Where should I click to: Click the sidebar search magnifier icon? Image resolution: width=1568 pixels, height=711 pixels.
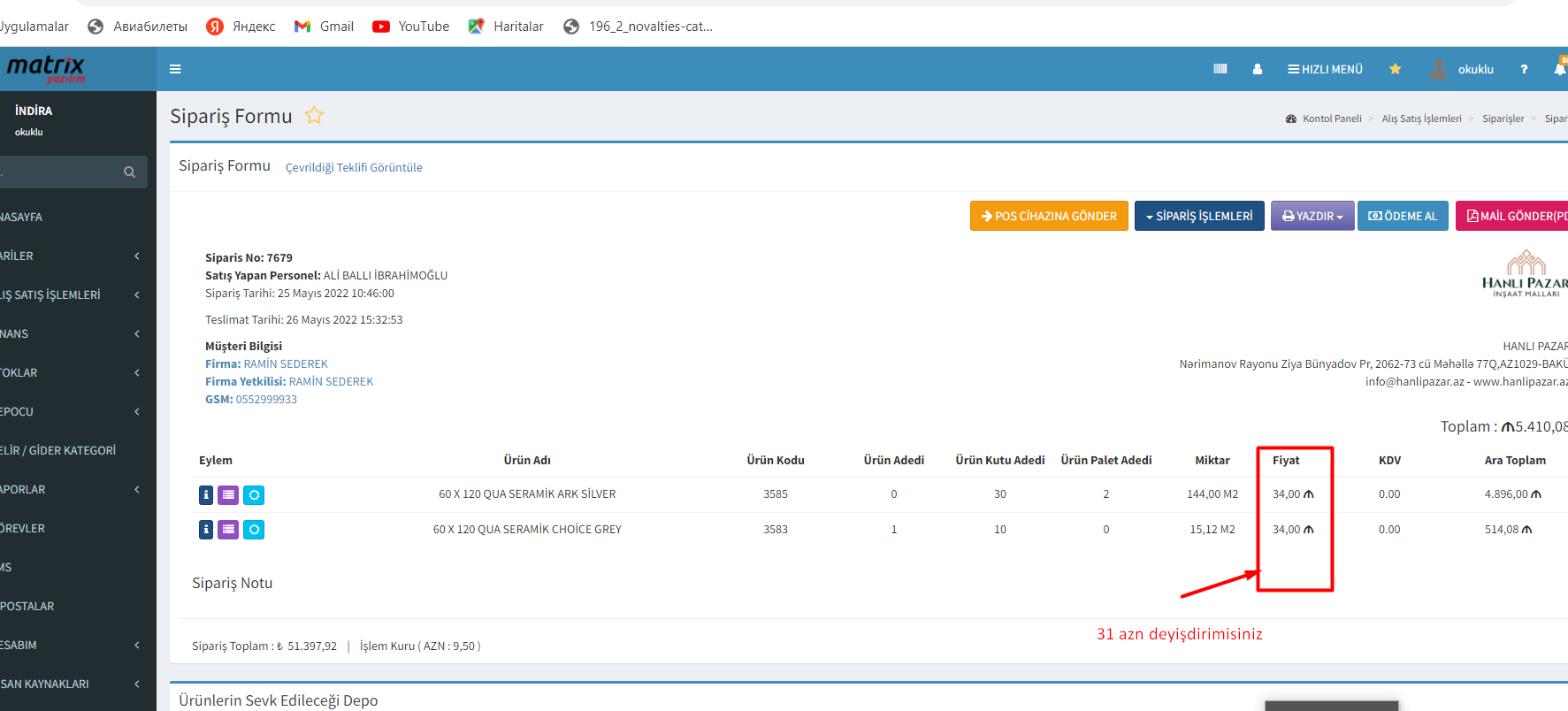tap(130, 172)
